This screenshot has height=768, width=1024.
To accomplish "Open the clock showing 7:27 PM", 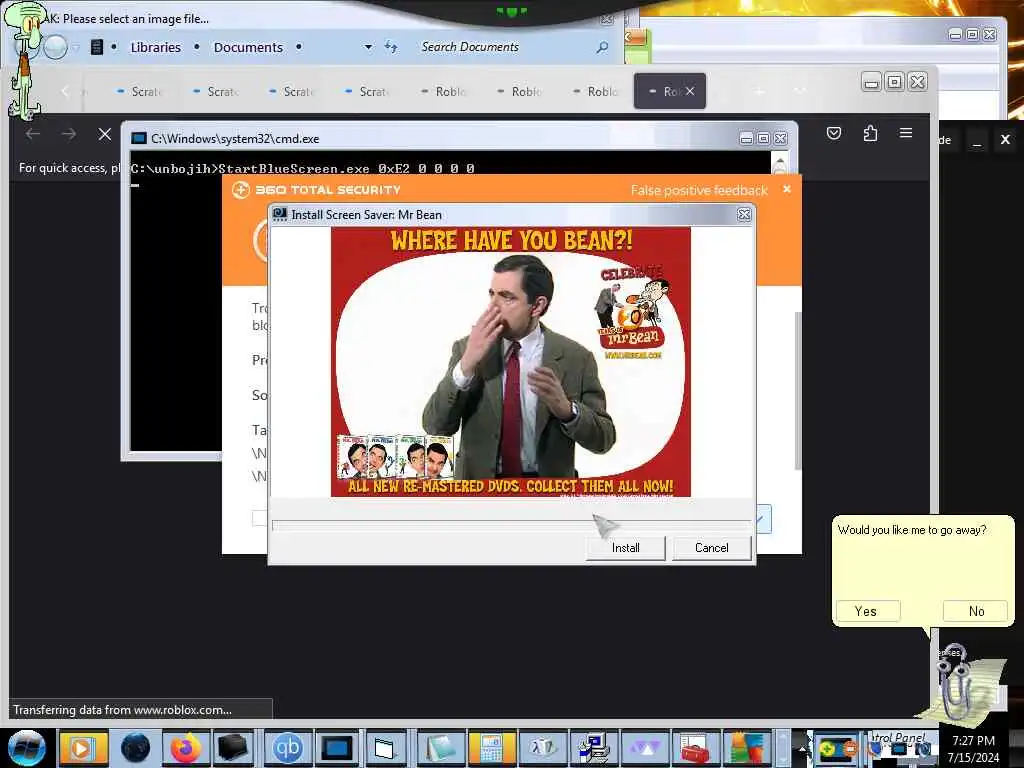I will click(973, 748).
